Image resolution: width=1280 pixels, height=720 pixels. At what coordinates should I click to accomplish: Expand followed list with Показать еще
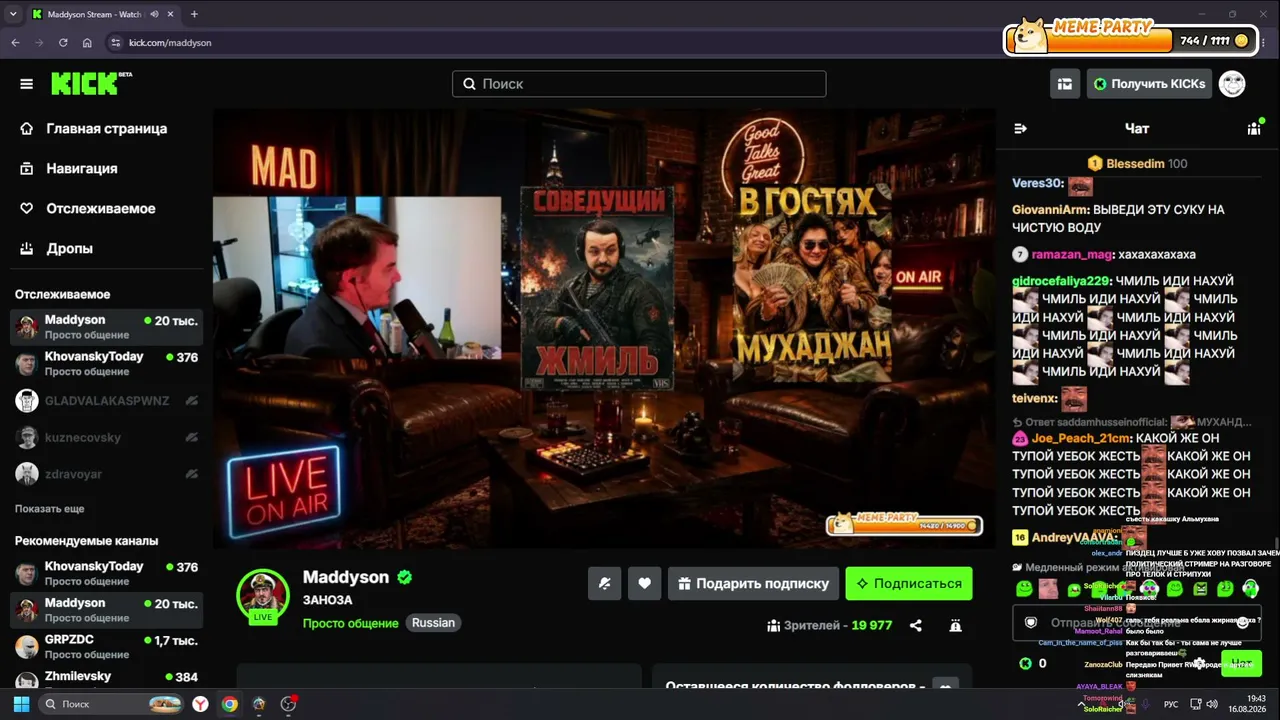(x=49, y=509)
